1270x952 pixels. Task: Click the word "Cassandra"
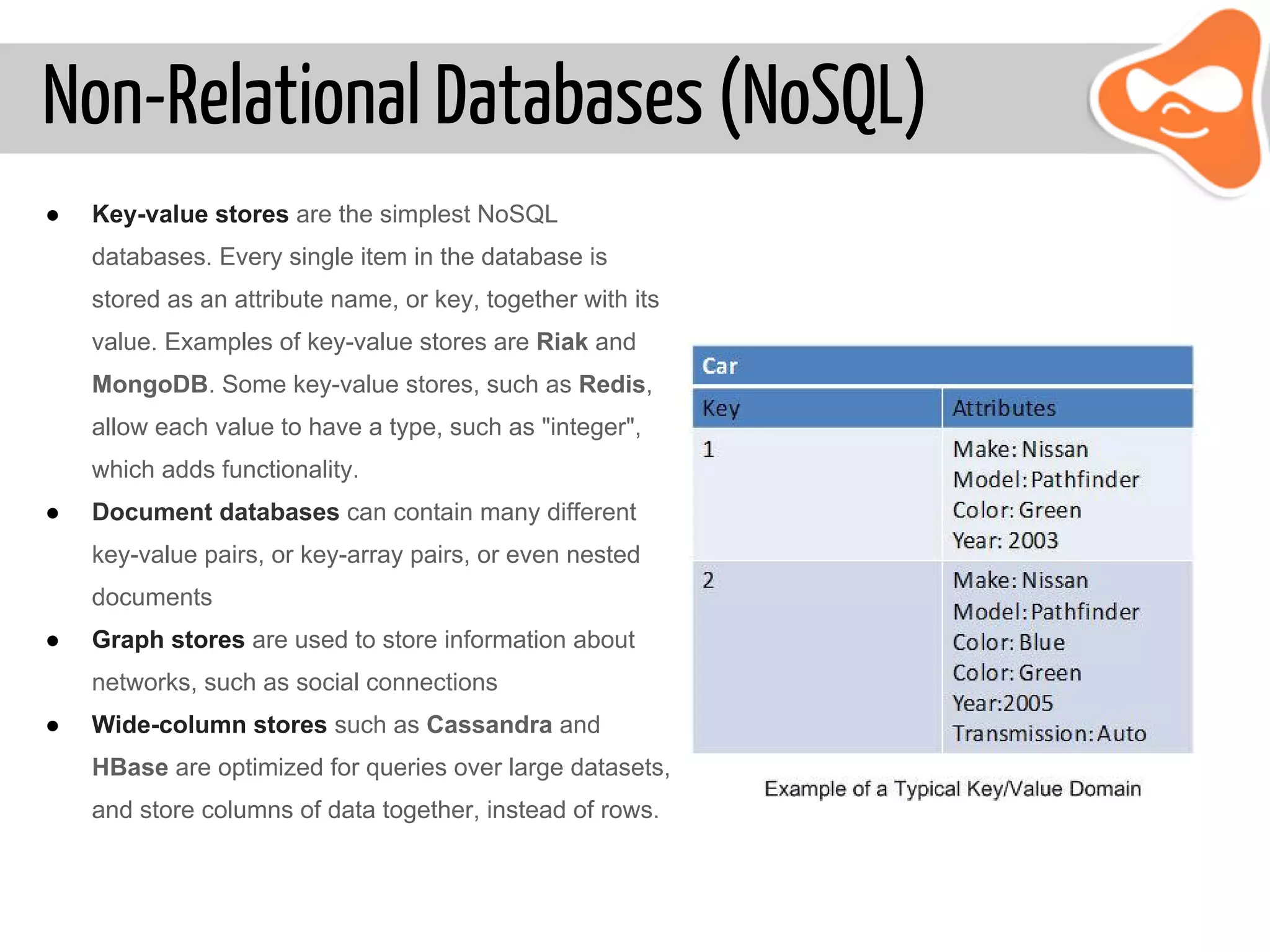(x=489, y=725)
